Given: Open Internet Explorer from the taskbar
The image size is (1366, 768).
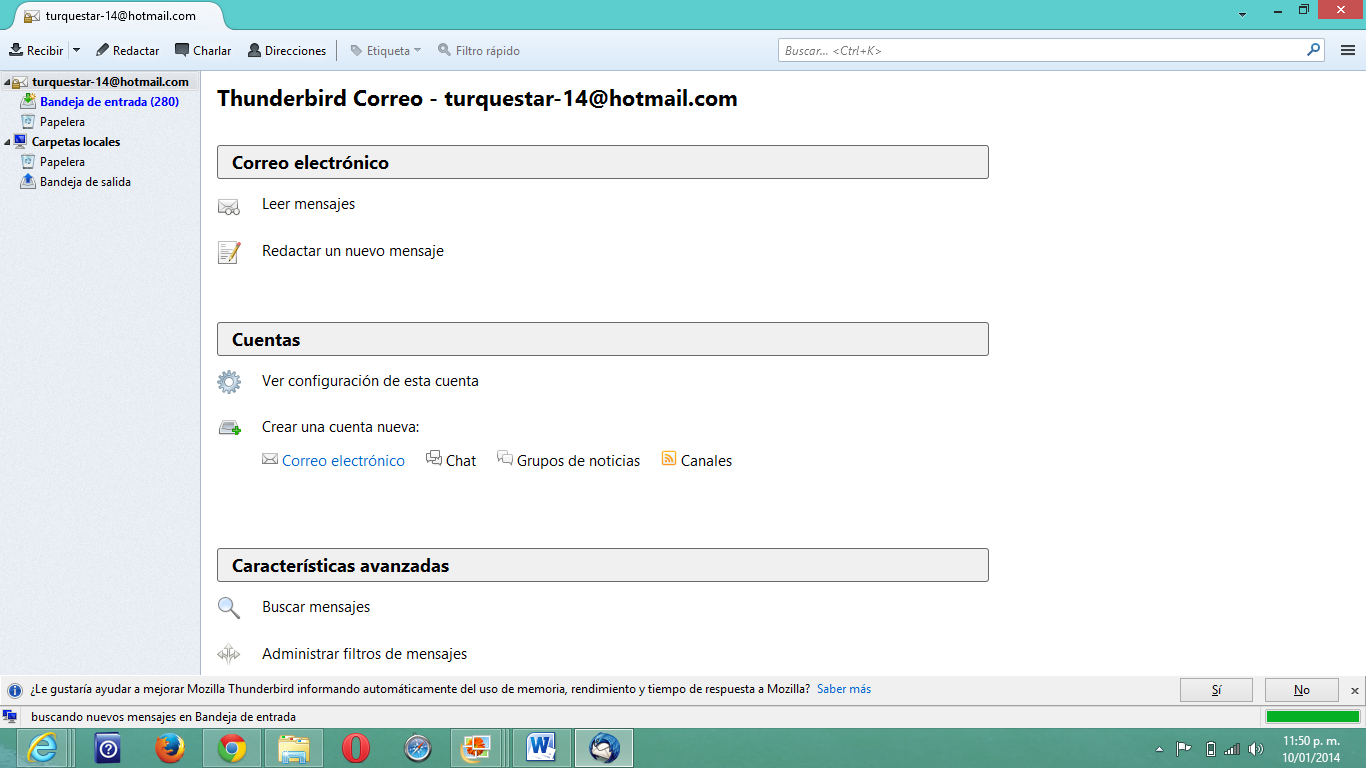Looking at the screenshot, I should pos(43,748).
